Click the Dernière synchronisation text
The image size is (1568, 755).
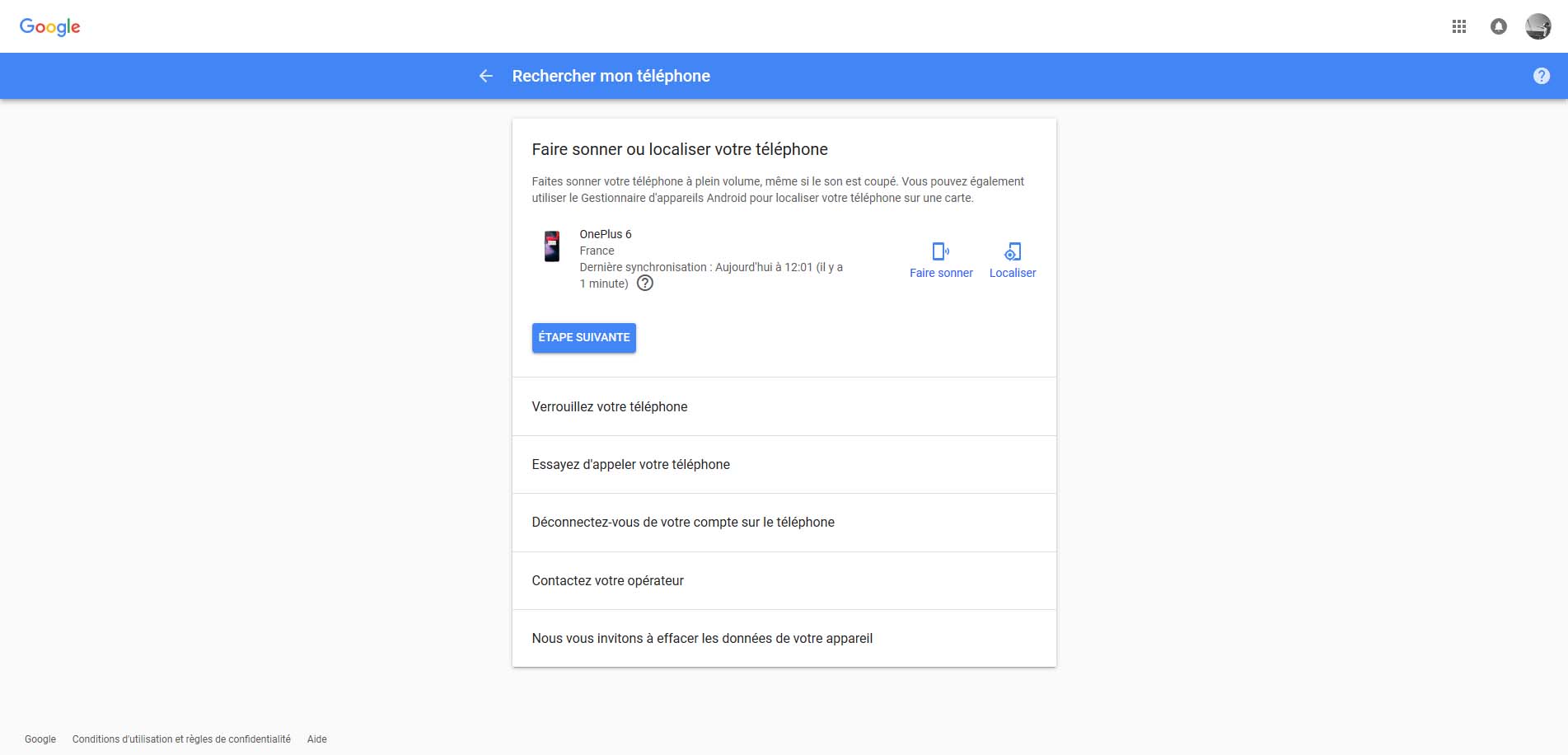point(711,275)
